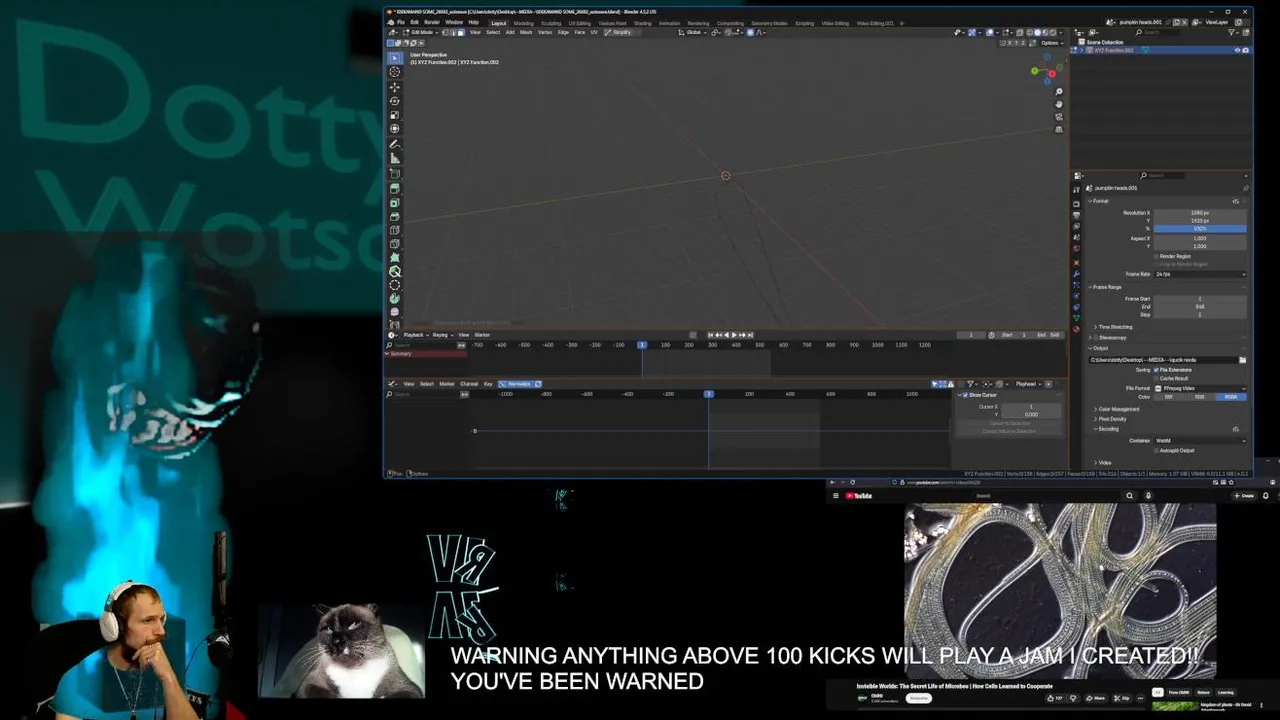
Task: Switch to the Modeling workspace tab
Action: [524, 23]
